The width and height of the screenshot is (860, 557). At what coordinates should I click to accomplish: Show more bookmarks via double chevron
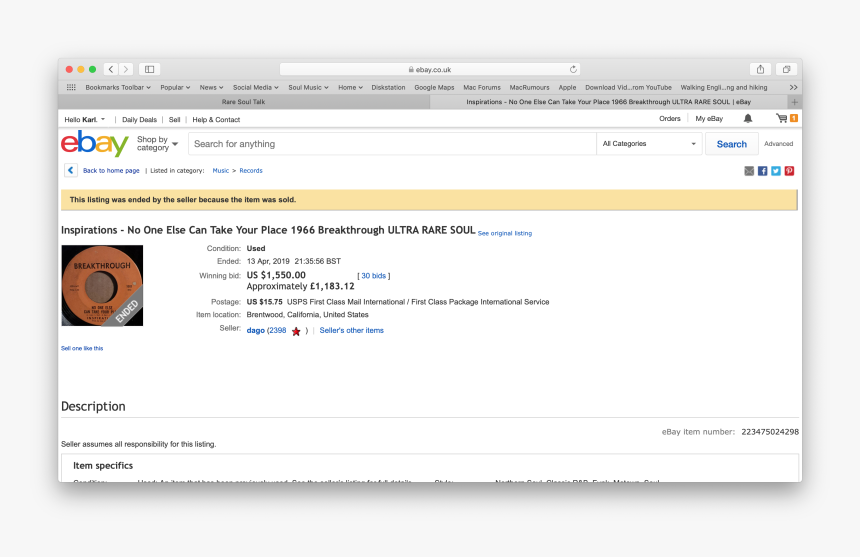pyautogui.click(x=793, y=87)
